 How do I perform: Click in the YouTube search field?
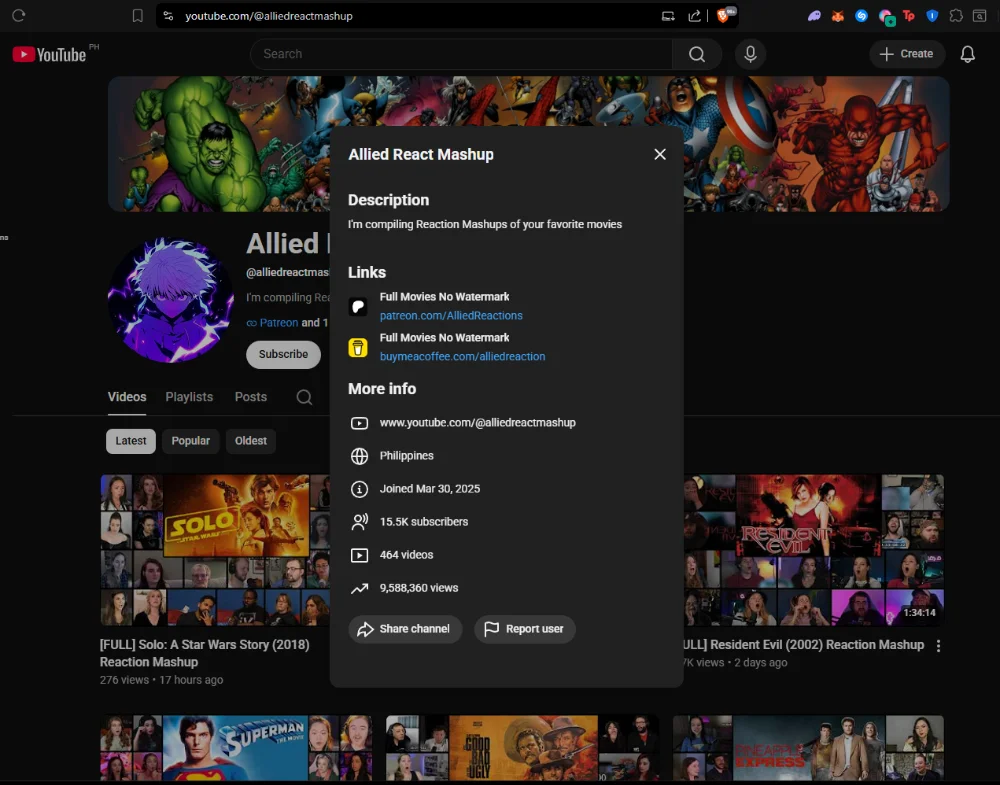pyautogui.click(x=461, y=54)
